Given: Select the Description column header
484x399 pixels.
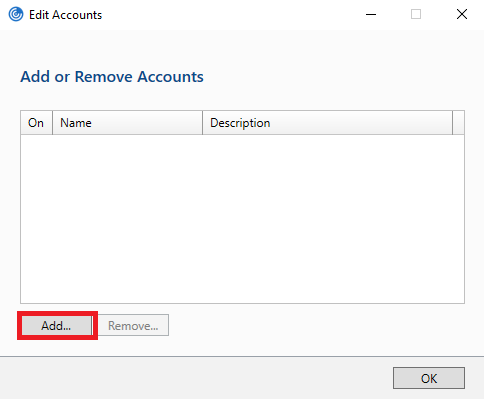Looking at the screenshot, I should click(327, 123).
